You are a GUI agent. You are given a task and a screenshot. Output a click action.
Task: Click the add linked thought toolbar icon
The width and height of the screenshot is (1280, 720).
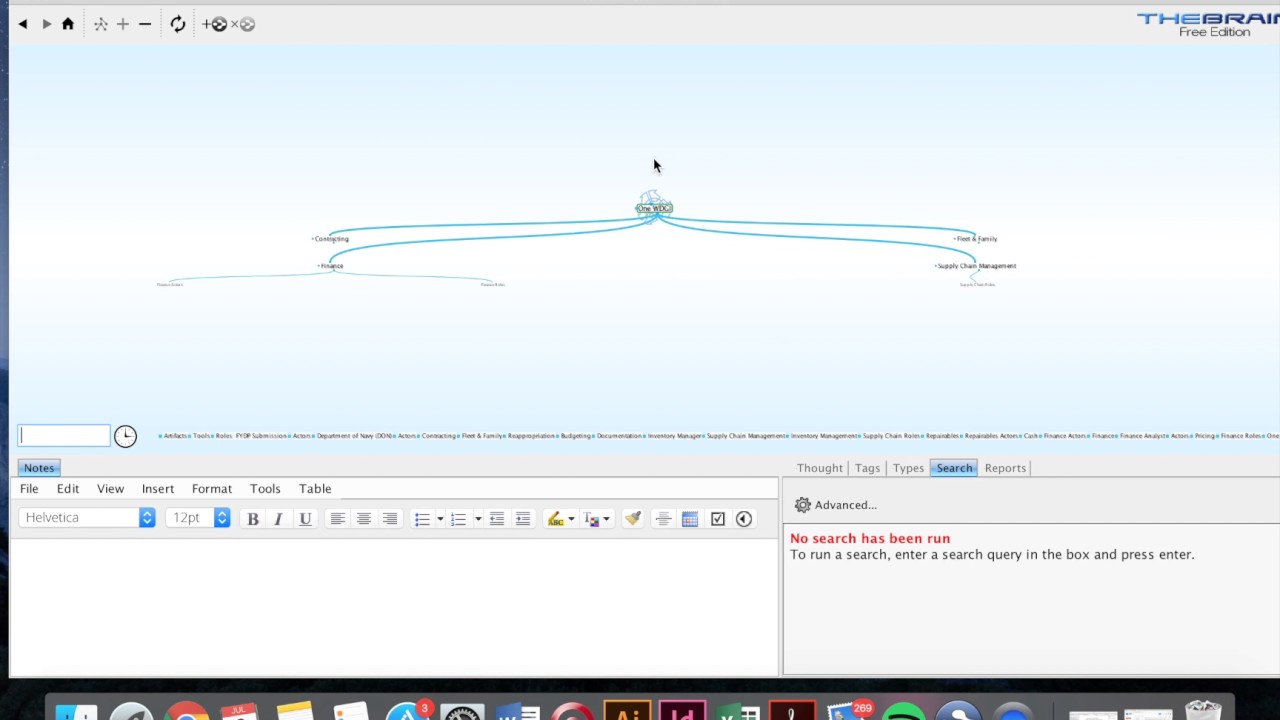(x=215, y=24)
